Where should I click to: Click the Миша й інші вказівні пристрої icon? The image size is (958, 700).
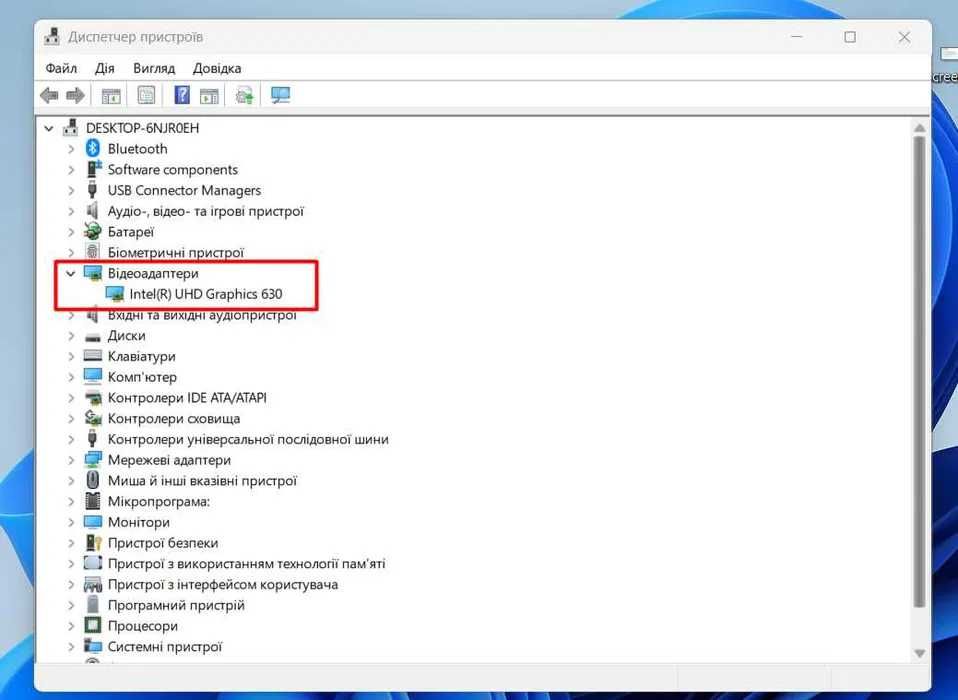pyautogui.click(x=92, y=480)
